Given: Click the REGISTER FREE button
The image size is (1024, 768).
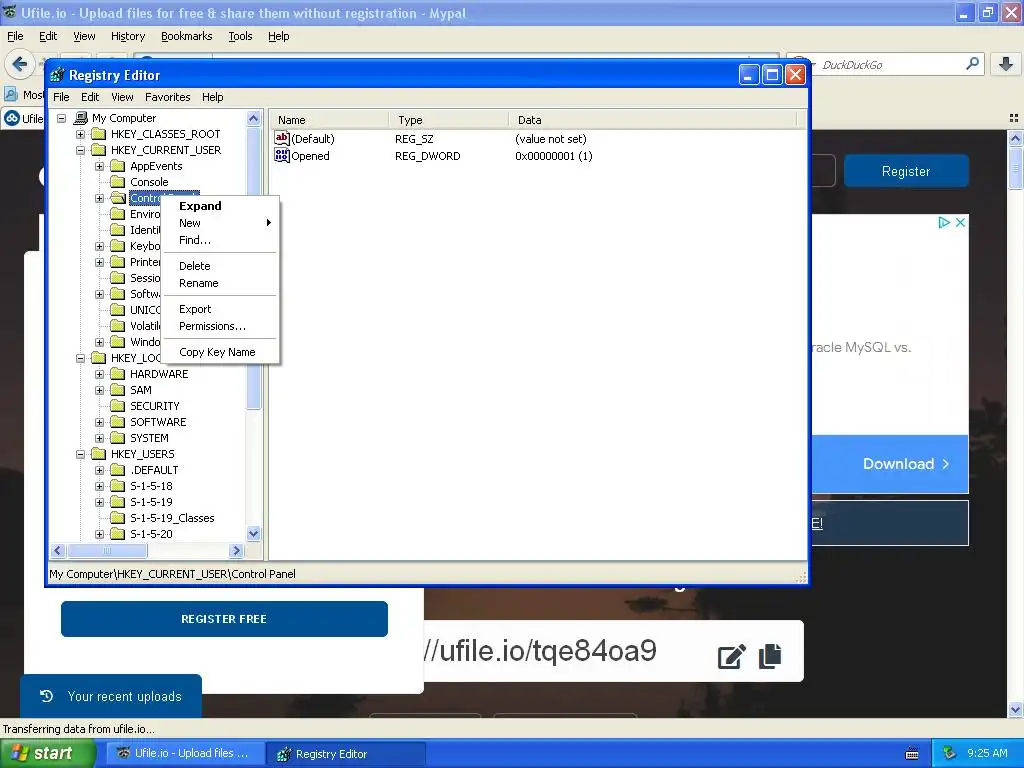Looking at the screenshot, I should coord(224,618).
